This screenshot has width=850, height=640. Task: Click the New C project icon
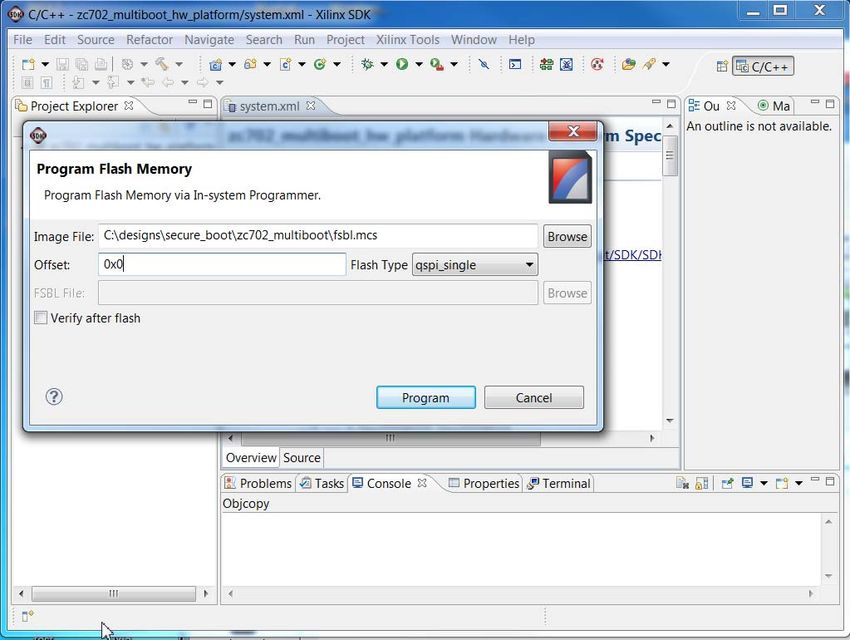click(x=216, y=64)
